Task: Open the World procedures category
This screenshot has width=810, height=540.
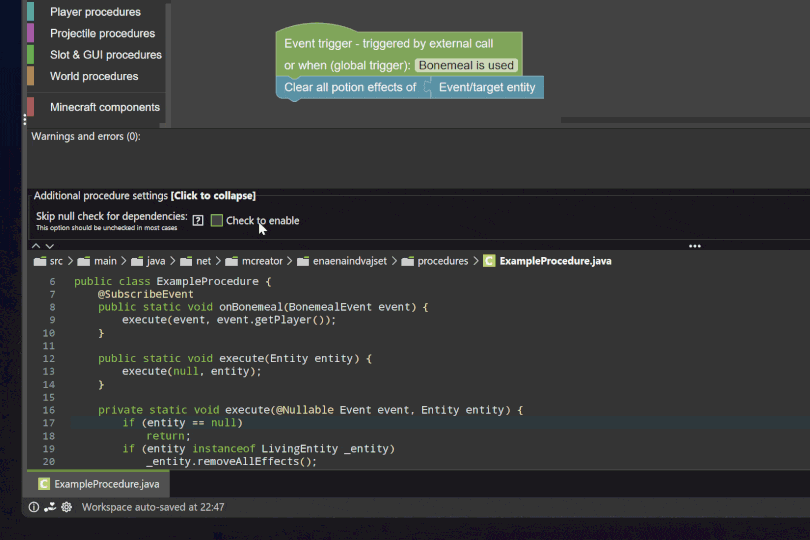Action: point(94,76)
